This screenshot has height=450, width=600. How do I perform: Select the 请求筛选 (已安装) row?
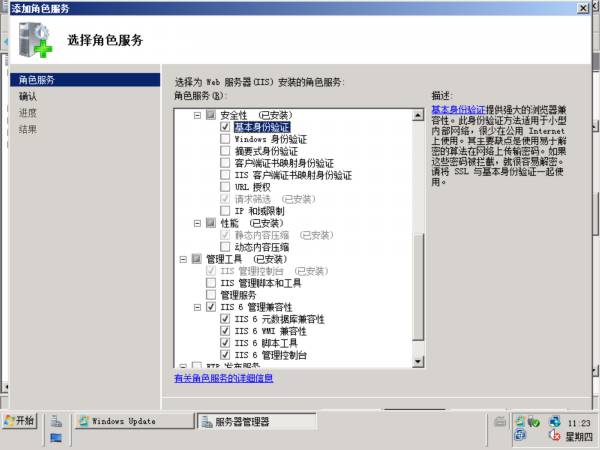coord(275,199)
